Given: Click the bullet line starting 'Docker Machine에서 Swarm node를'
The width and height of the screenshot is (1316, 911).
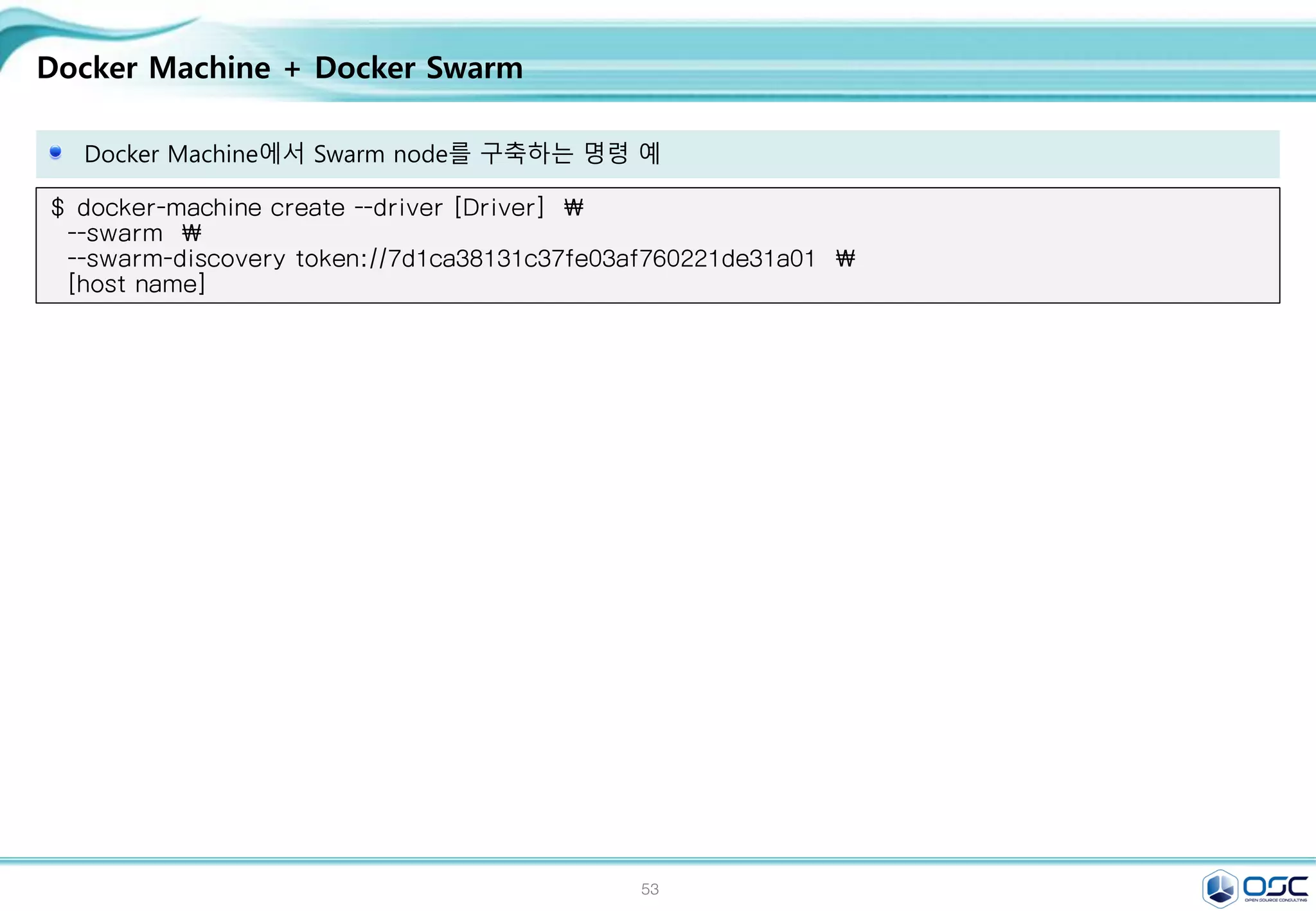Looking at the screenshot, I should tap(372, 154).
